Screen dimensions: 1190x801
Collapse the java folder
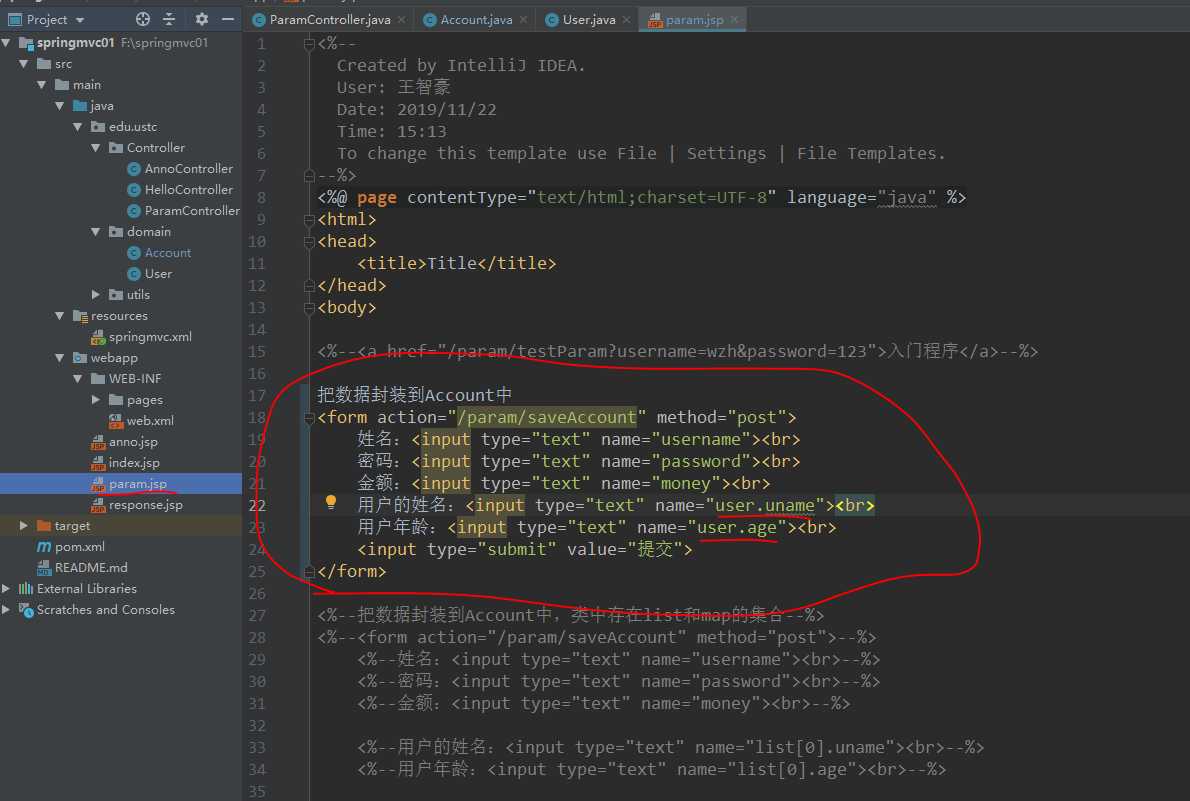(60, 106)
